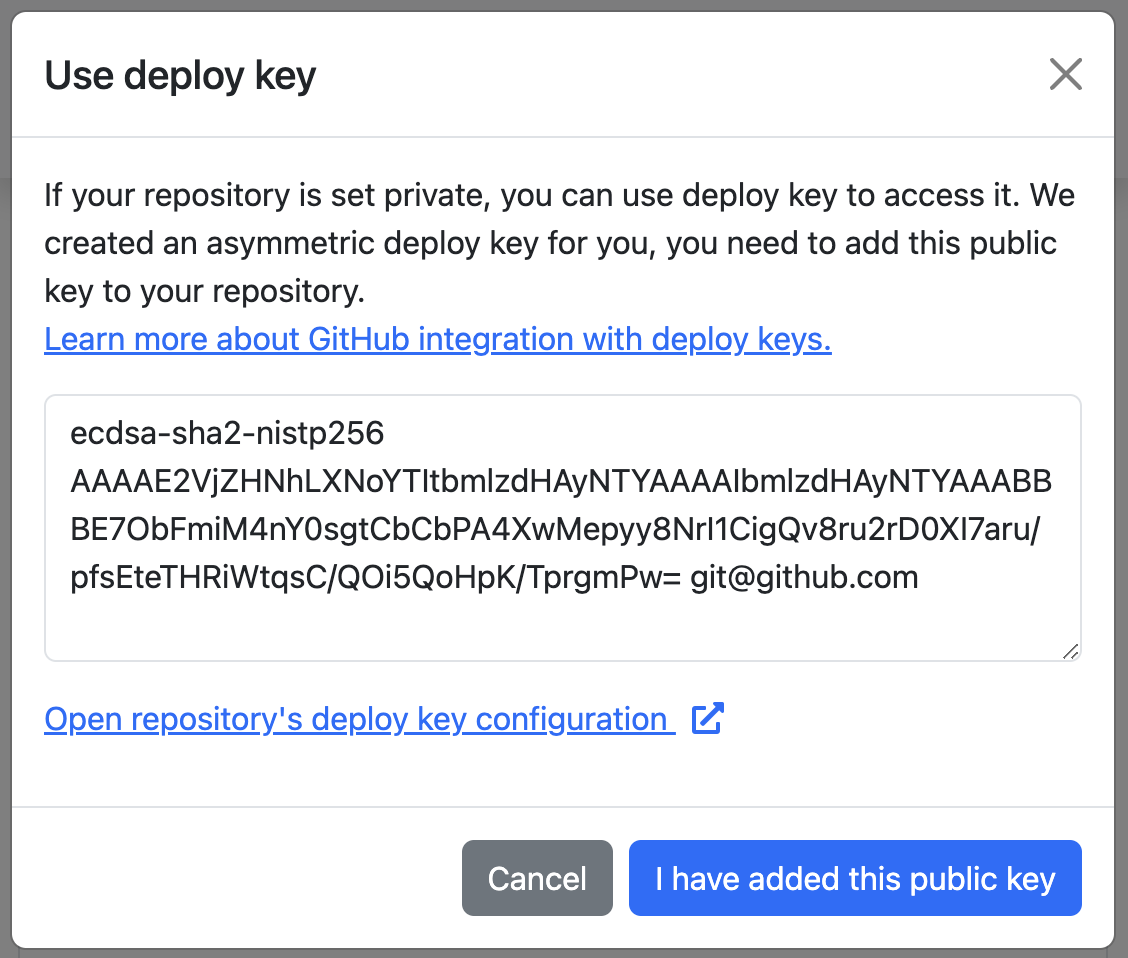The width and height of the screenshot is (1128, 958).
Task: Grab the textarea resize handle corner
Action: [1070, 651]
